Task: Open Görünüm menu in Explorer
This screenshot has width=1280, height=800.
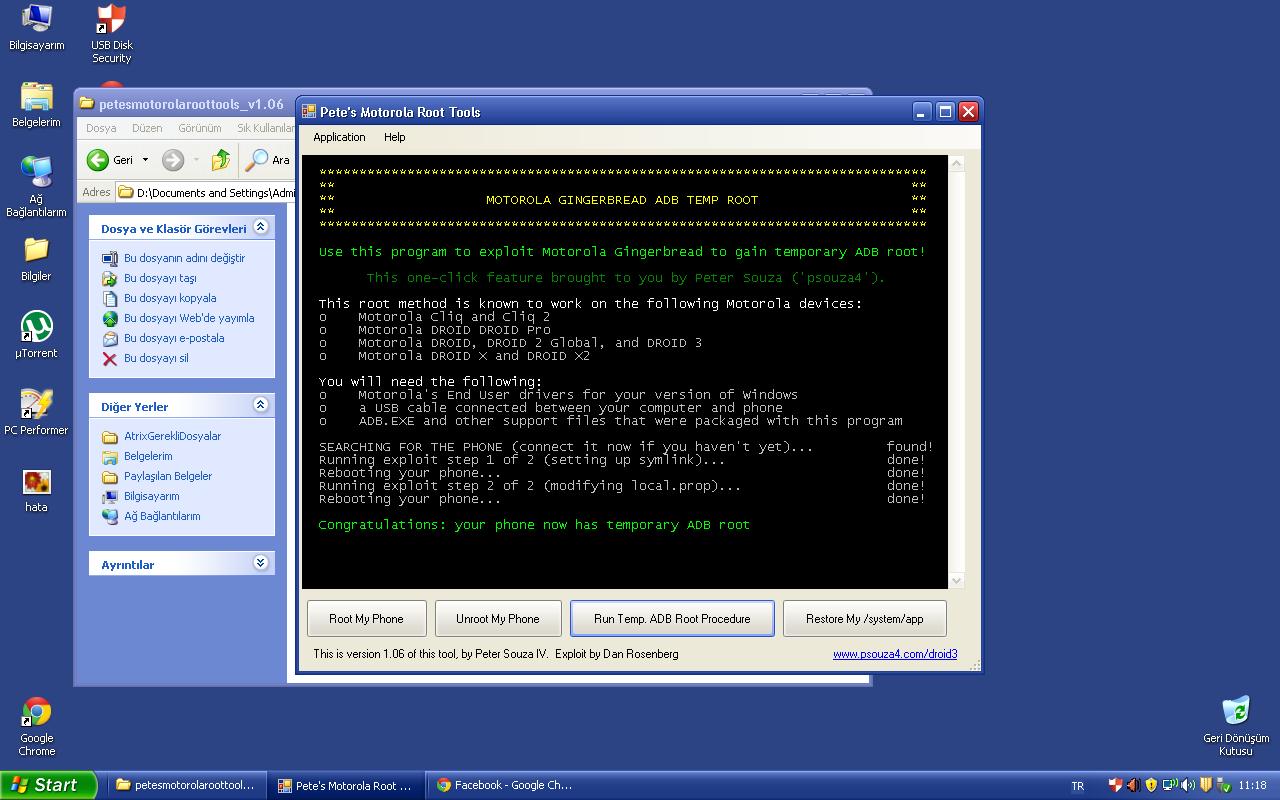Action: pyautogui.click(x=200, y=128)
